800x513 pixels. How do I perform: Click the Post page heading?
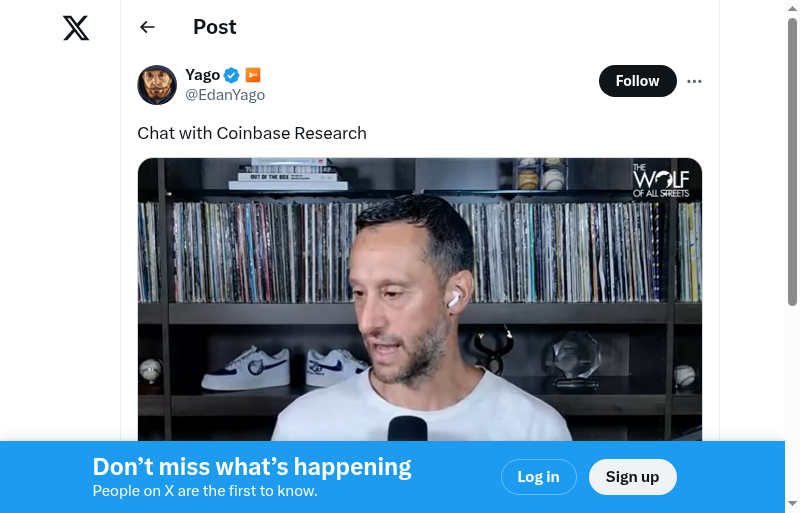click(215, 27)
